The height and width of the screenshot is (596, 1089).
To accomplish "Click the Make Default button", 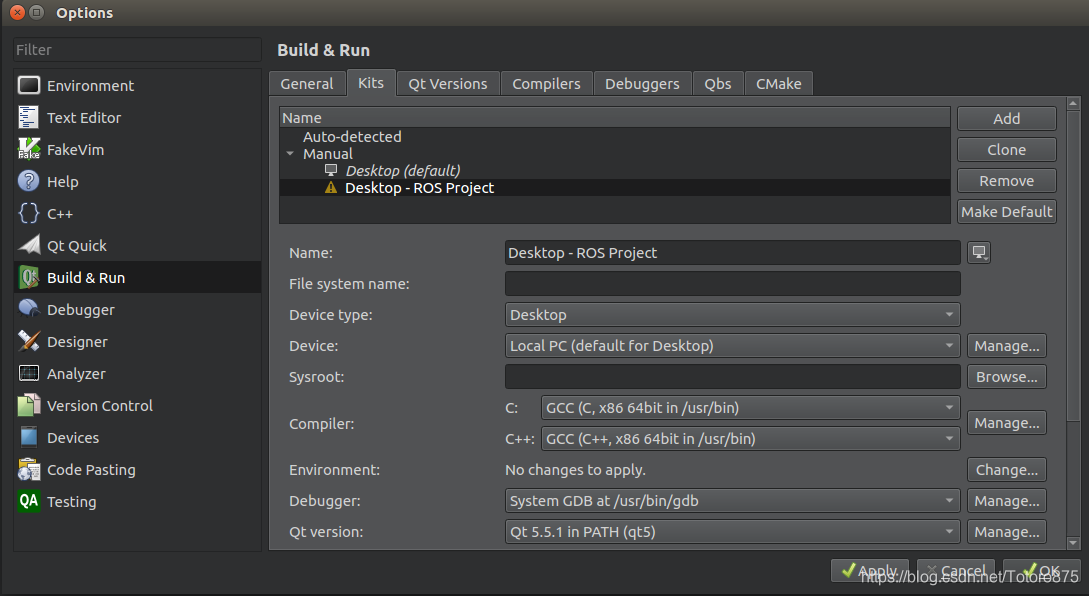I will pyautogui.click(x=1006, y=211).
